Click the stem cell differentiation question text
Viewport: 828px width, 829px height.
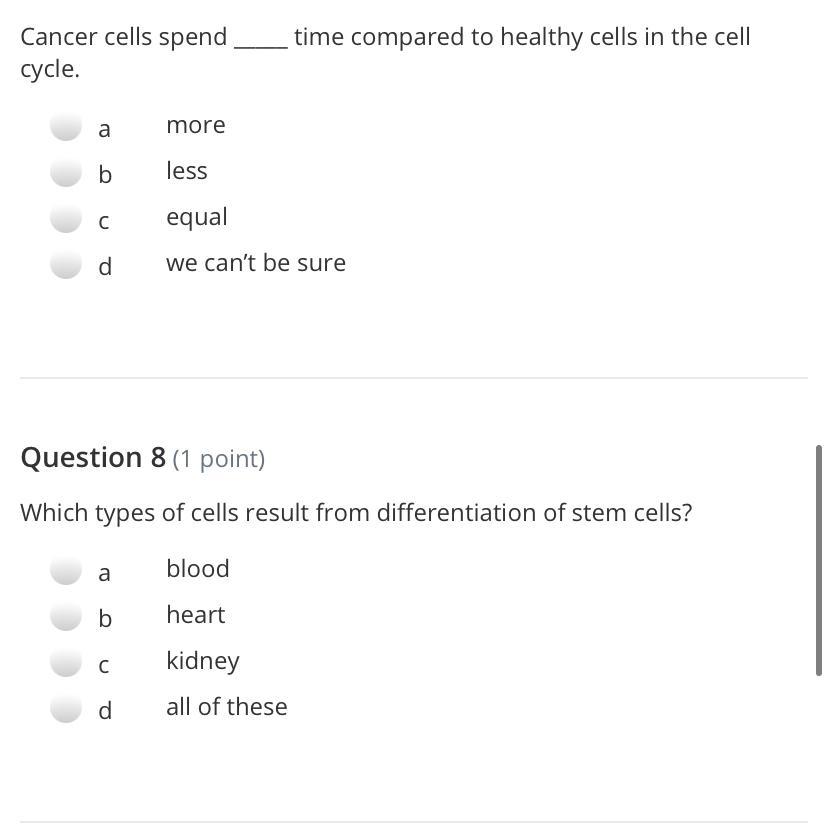pyautogui.click(x=356, y=513)
